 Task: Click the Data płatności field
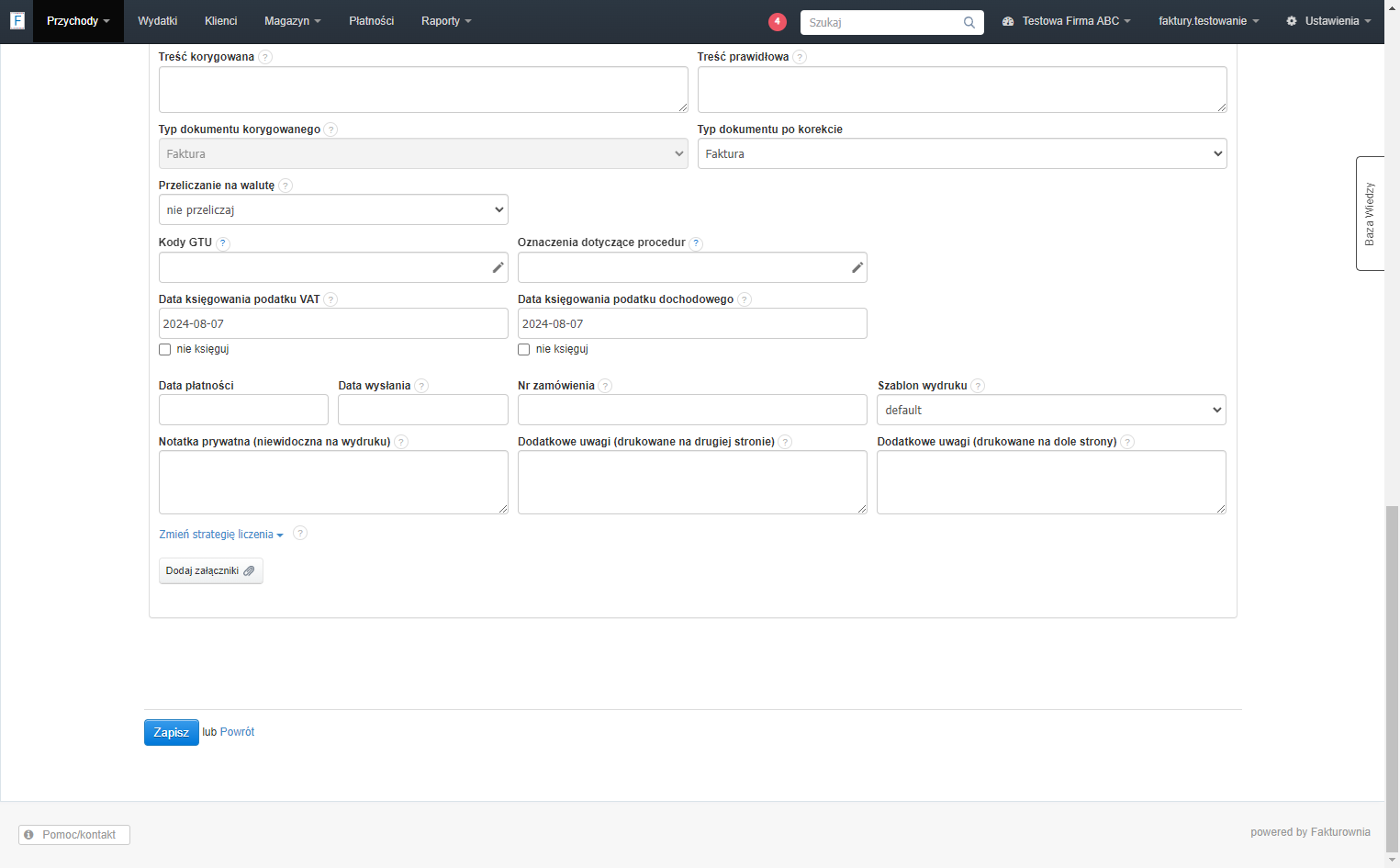point(243,410)
